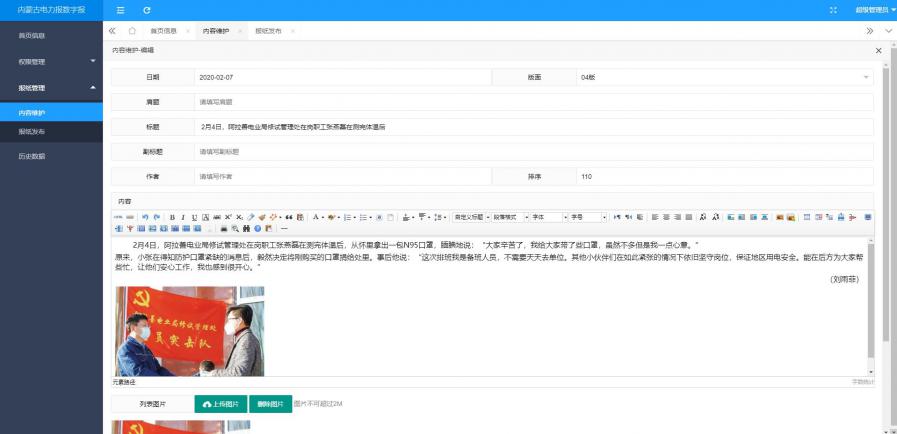Screen dimensions: 897x434
Task: Redo the last edit in editor
Action: pos(157,217)
